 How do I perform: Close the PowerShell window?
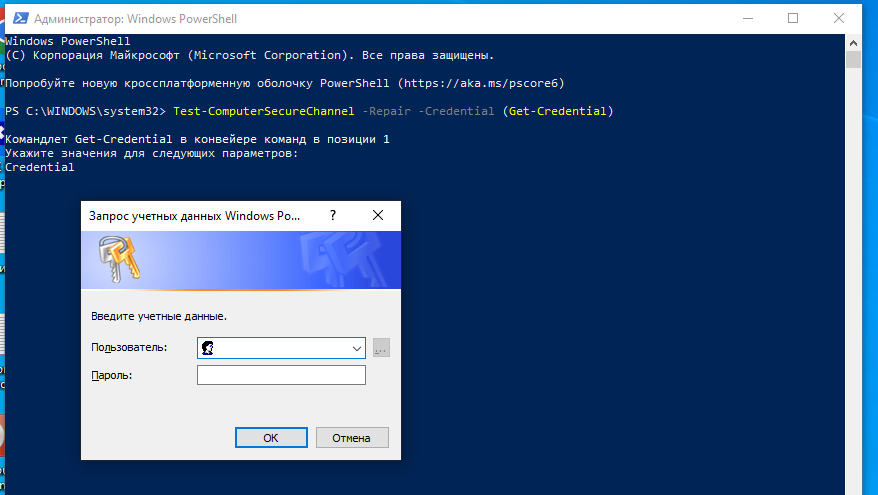839,18
